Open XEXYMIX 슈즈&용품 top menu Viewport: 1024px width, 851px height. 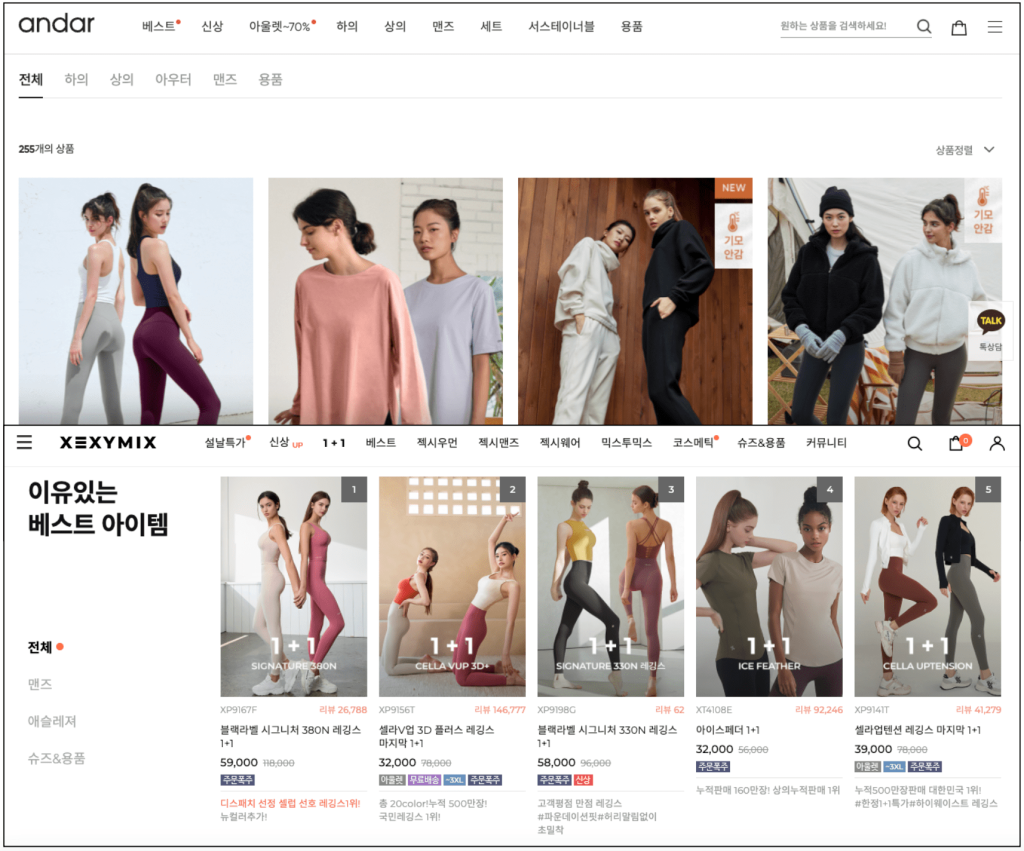[761, 442]
